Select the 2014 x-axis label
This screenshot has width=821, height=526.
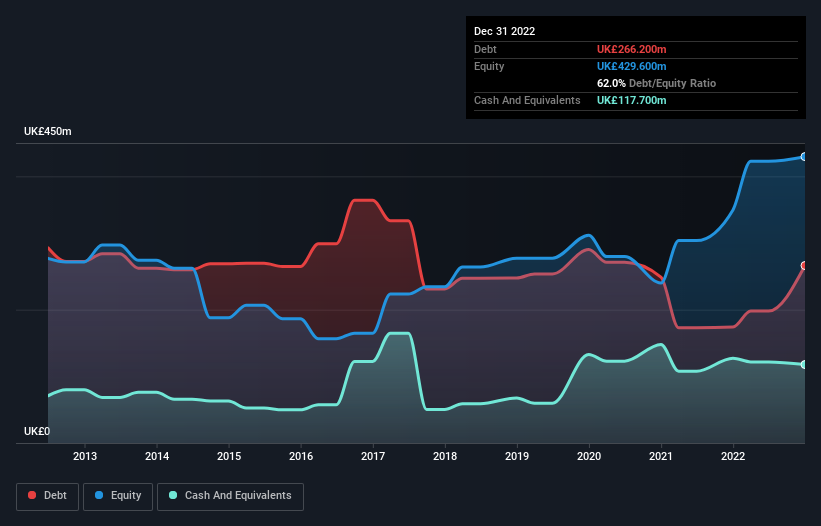point(157,456)
